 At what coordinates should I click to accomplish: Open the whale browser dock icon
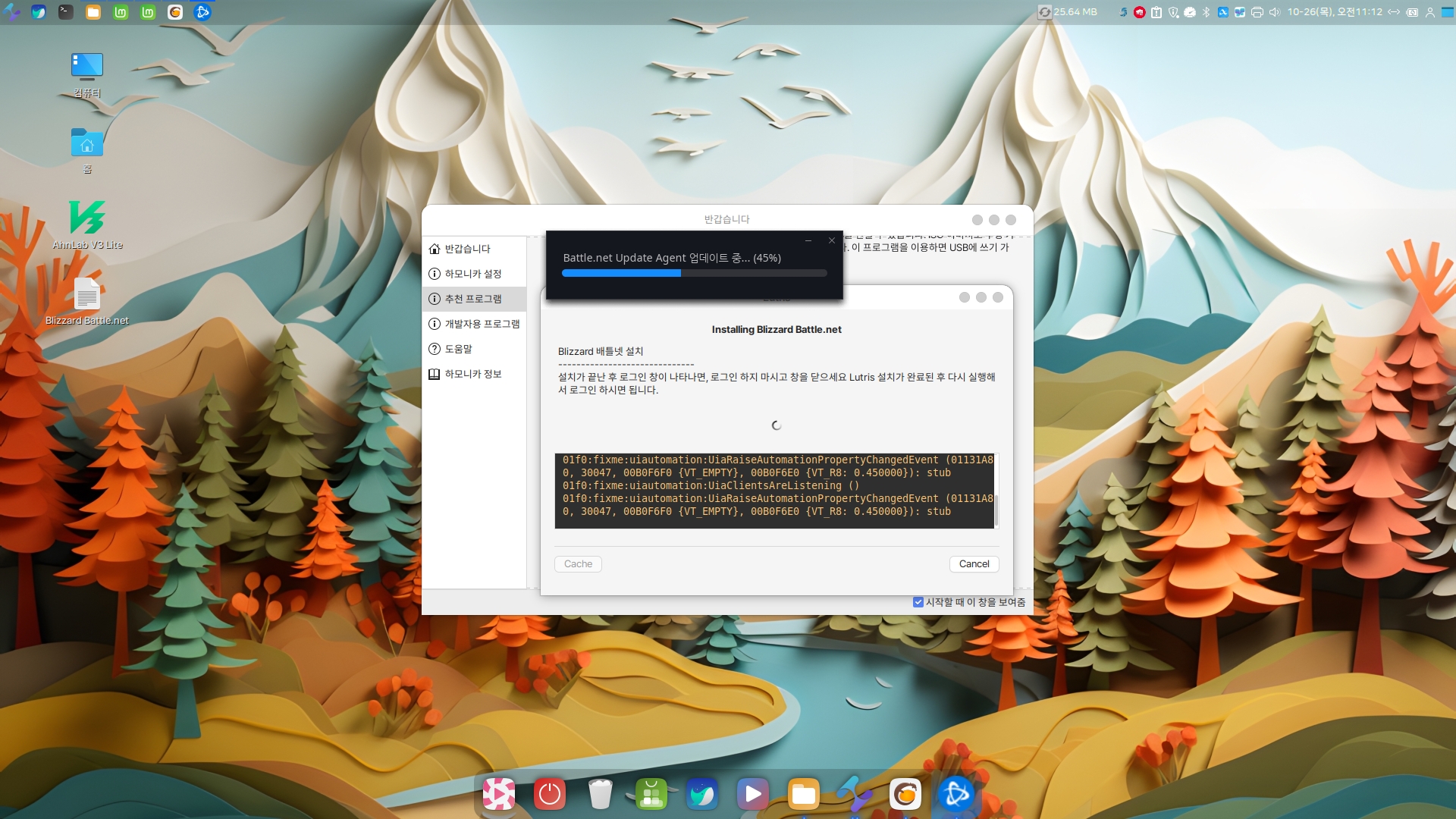click(x=702, y=794)
